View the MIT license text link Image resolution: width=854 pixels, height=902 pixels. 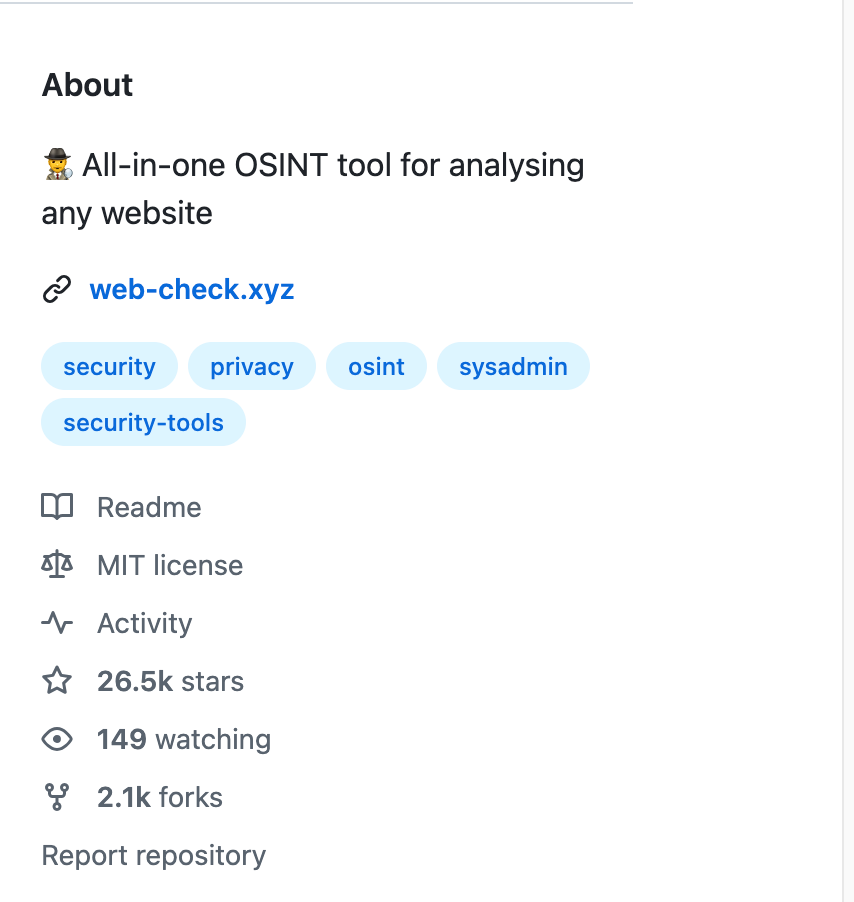(x=170, y=565)
